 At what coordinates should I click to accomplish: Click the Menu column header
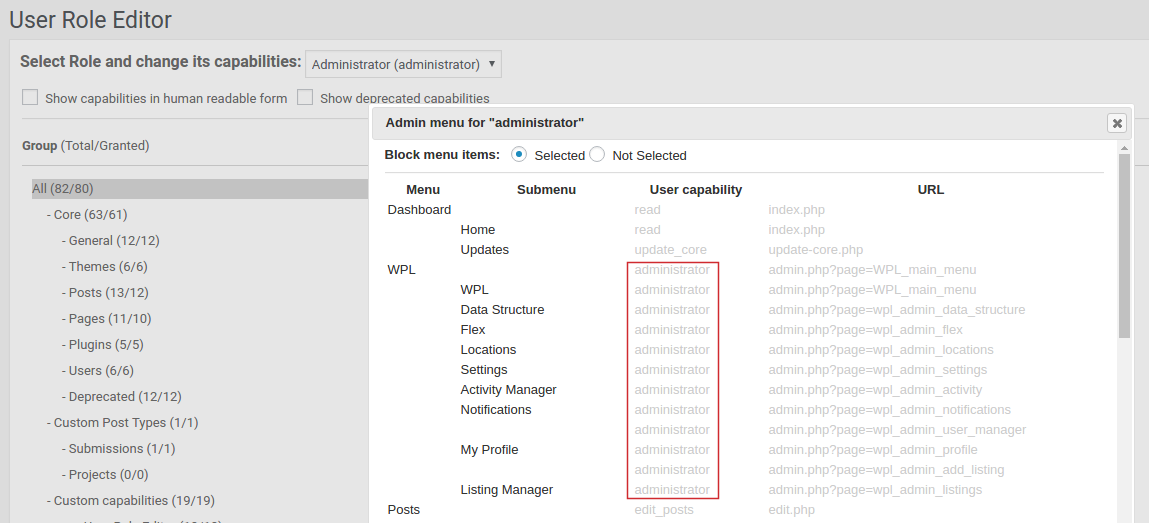click(x=423, y=190)
